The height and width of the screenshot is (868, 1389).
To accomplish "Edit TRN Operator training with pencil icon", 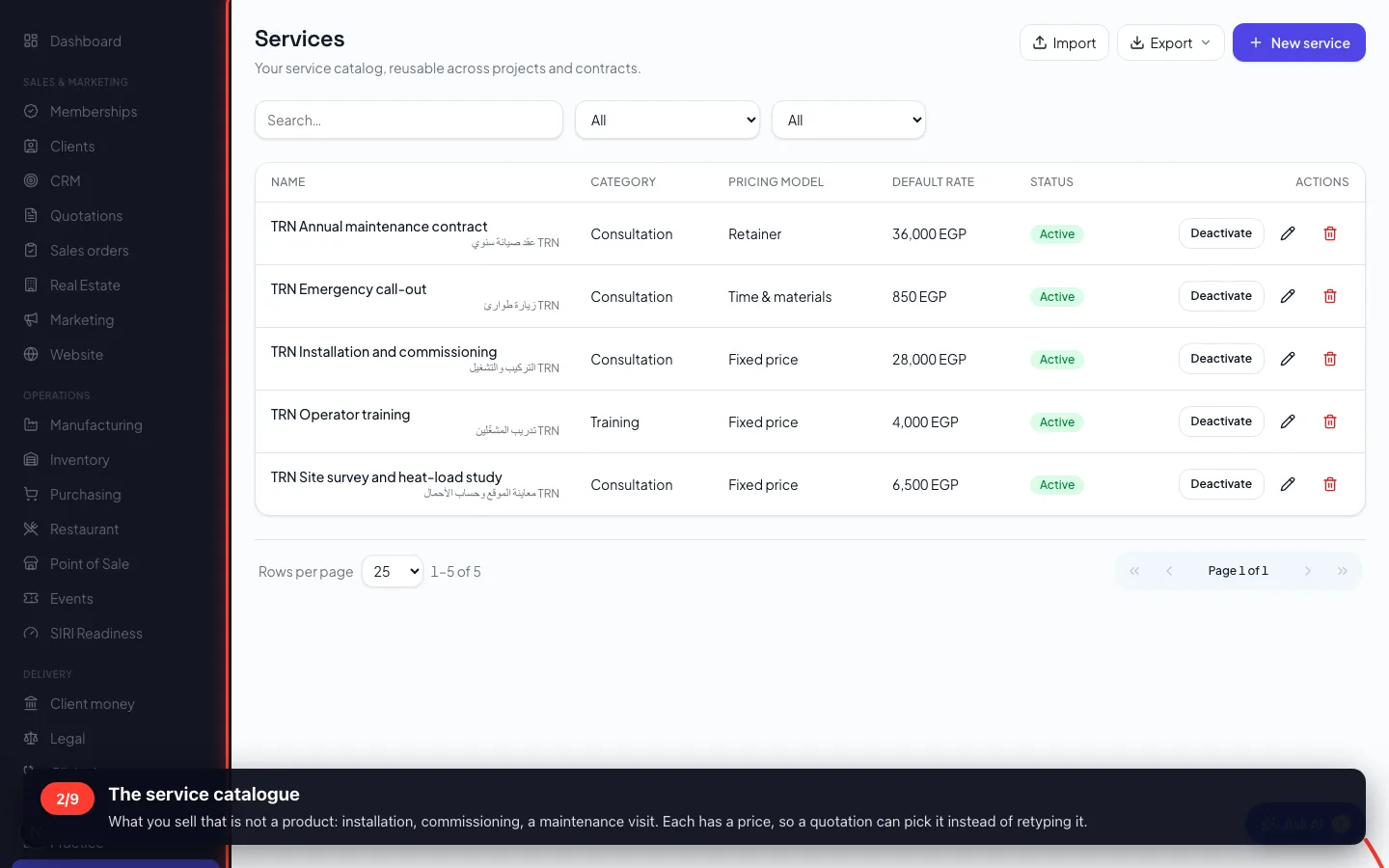I will pyautogui.click(x=1288, y=421).
